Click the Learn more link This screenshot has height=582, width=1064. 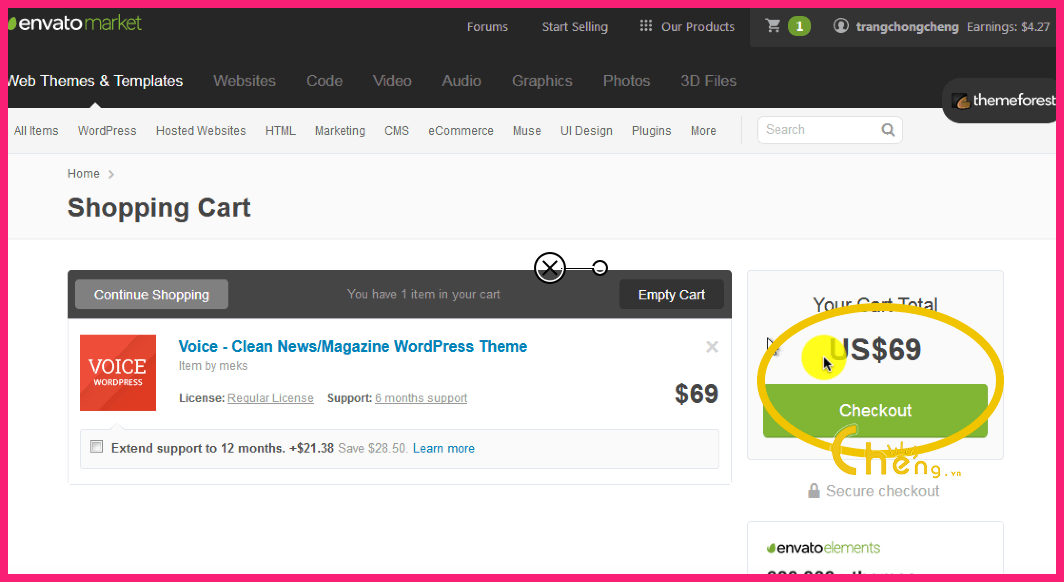click(x=444, y=448)
